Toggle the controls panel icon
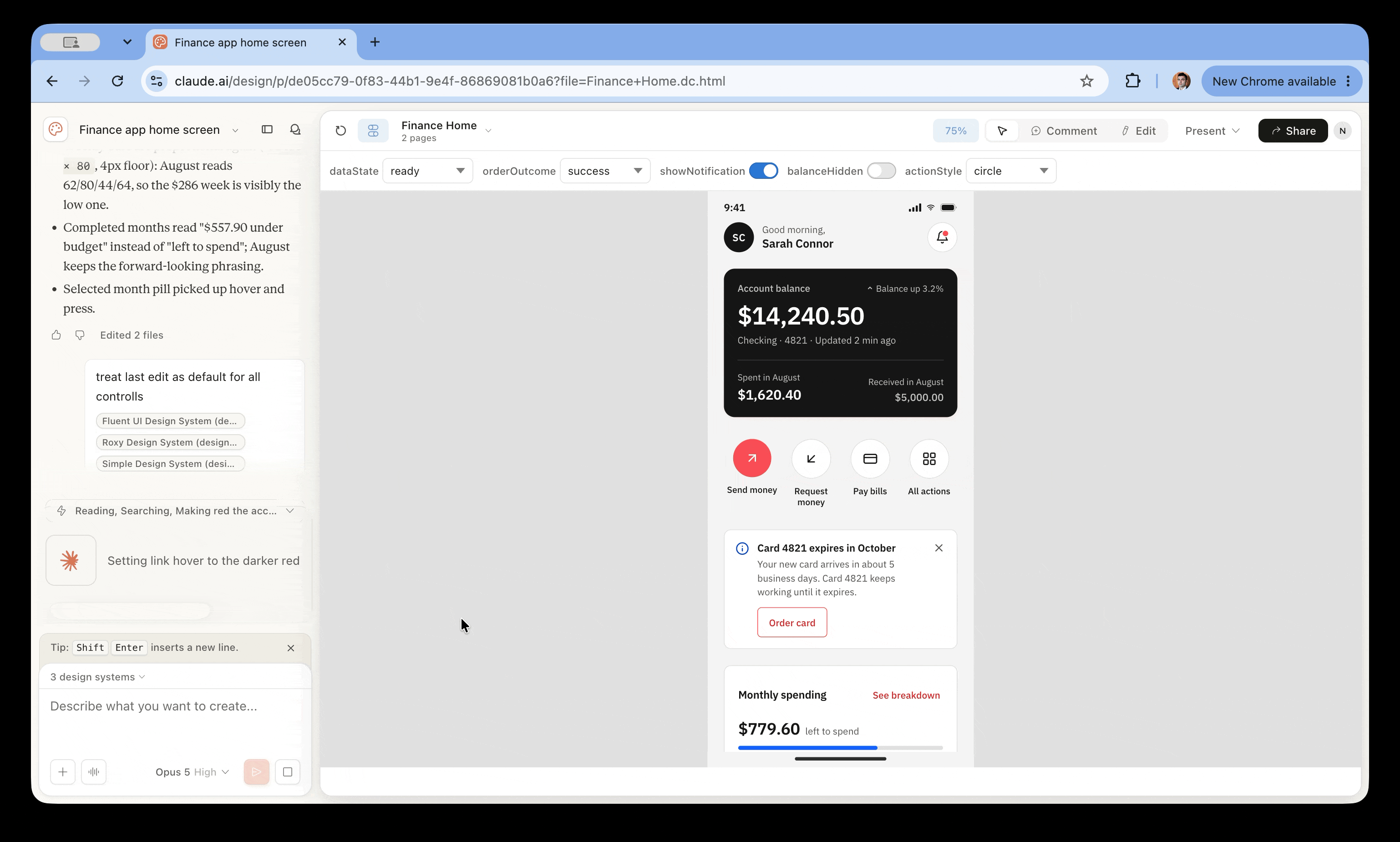This screenshot has width=1400, height=842. 373,131
